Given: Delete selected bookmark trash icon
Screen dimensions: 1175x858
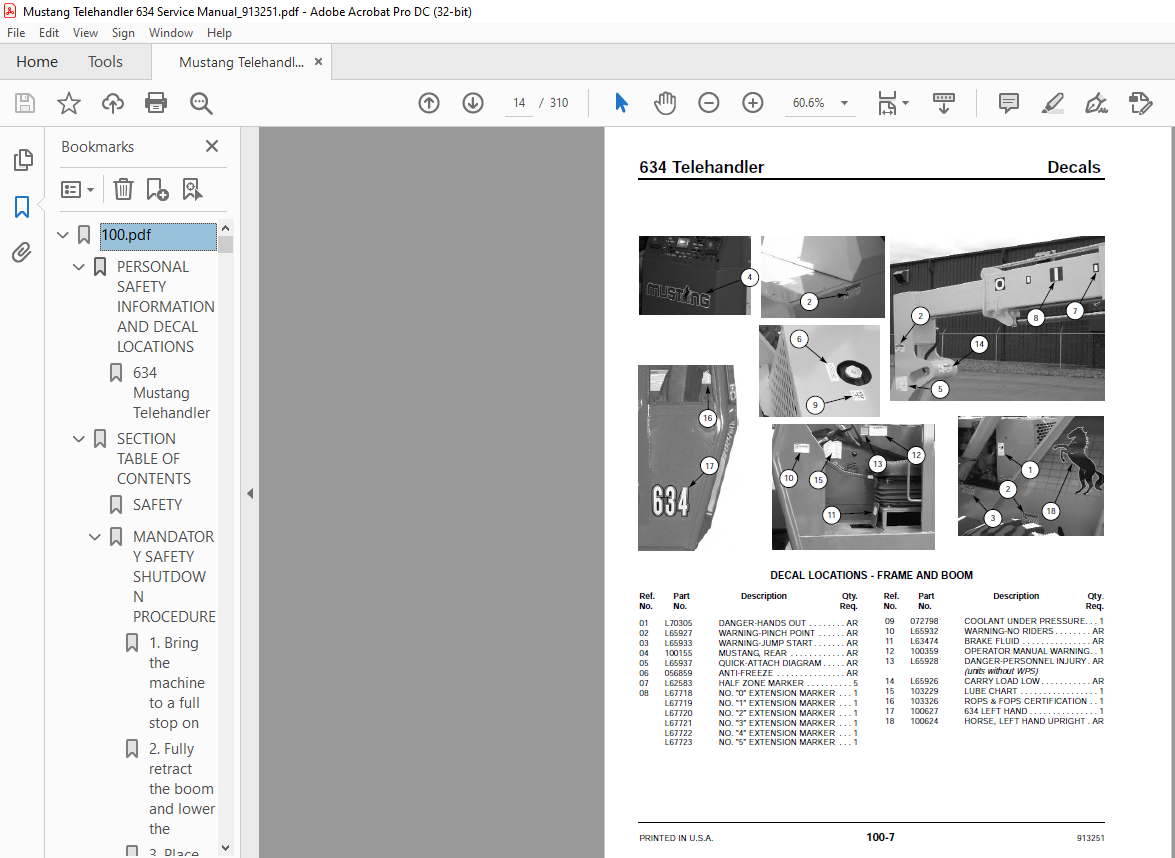Looking at the screenshot, I should (123, 190).
